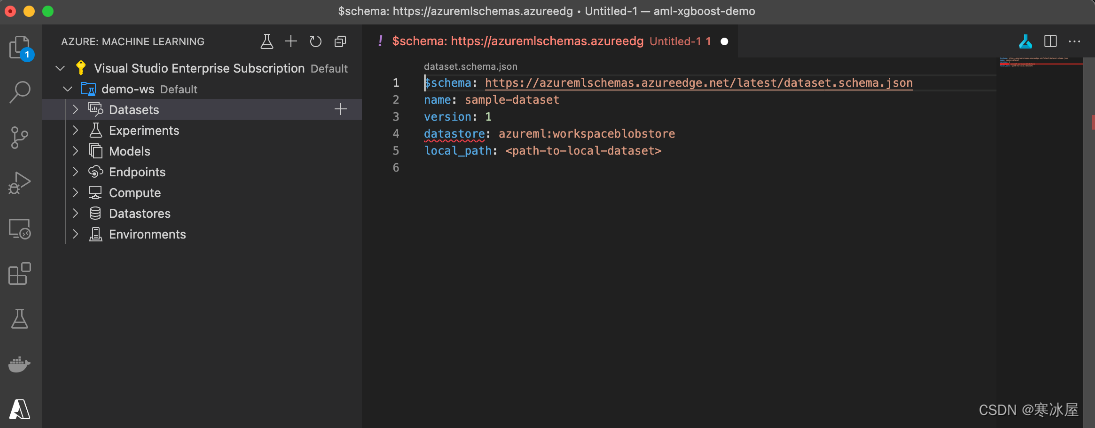1095x428 pixels.
Task: Click 'azureml:workspaceblobstore' datastore value
Action: pos(587,133)
